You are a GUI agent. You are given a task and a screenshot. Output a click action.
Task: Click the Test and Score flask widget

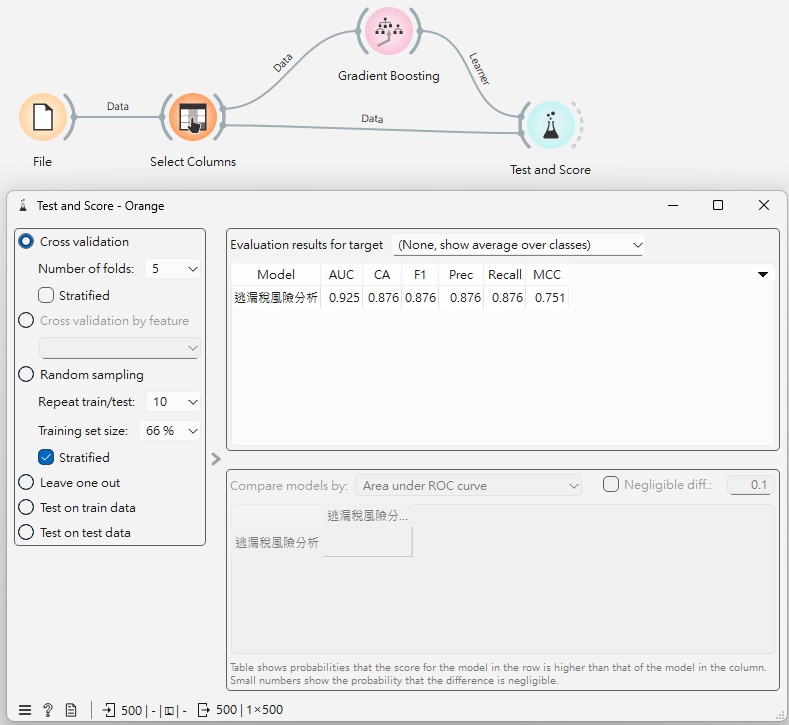[x=549, y=126]
